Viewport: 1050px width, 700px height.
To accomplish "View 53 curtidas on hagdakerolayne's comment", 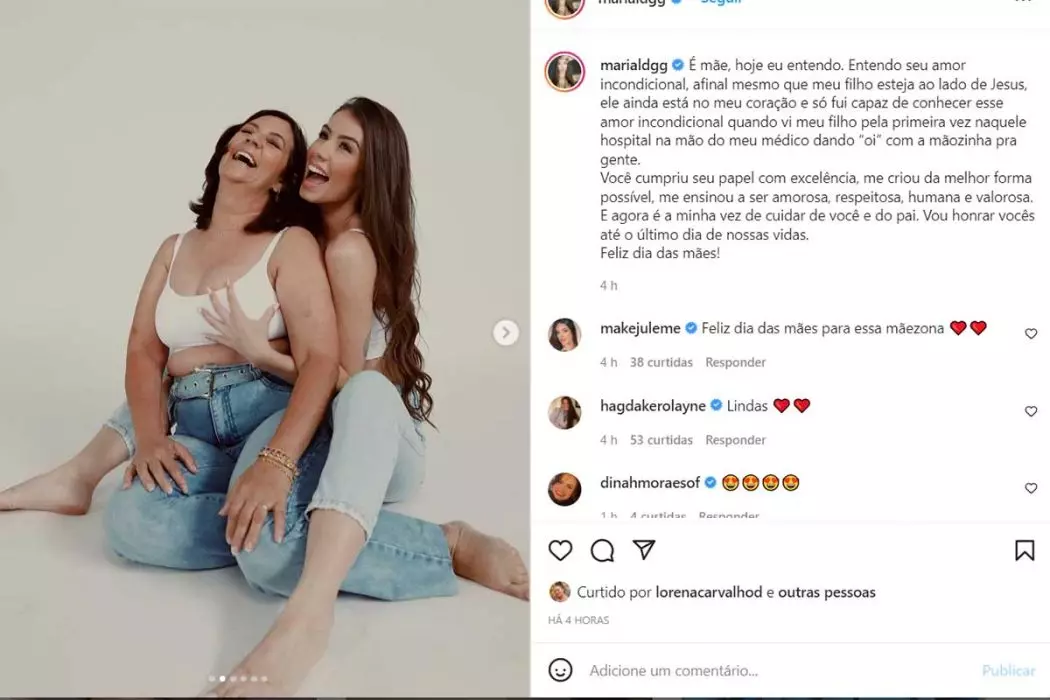I will click(661, 440).
